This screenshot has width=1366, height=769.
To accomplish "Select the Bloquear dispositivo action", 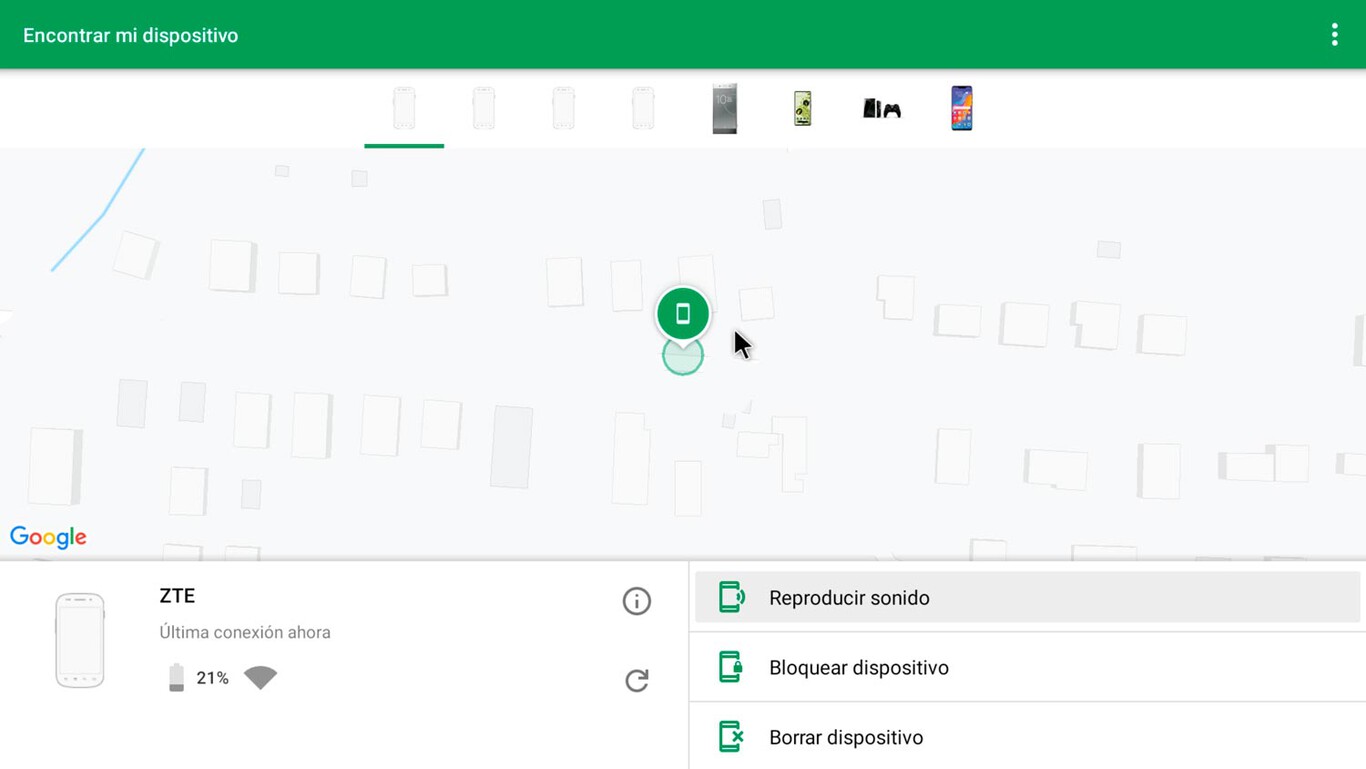I will pyautogui.click(x=859, y=667).
